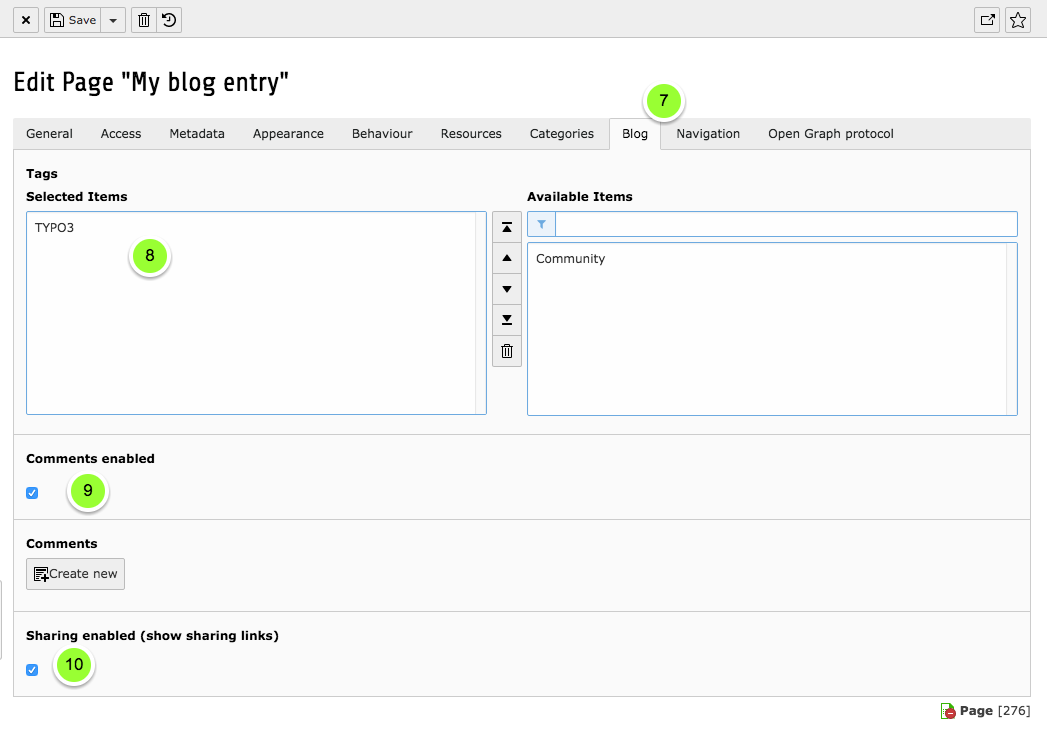Toggle the Comments enabled checkbox

pyautogui.click(x=32, y=493)
